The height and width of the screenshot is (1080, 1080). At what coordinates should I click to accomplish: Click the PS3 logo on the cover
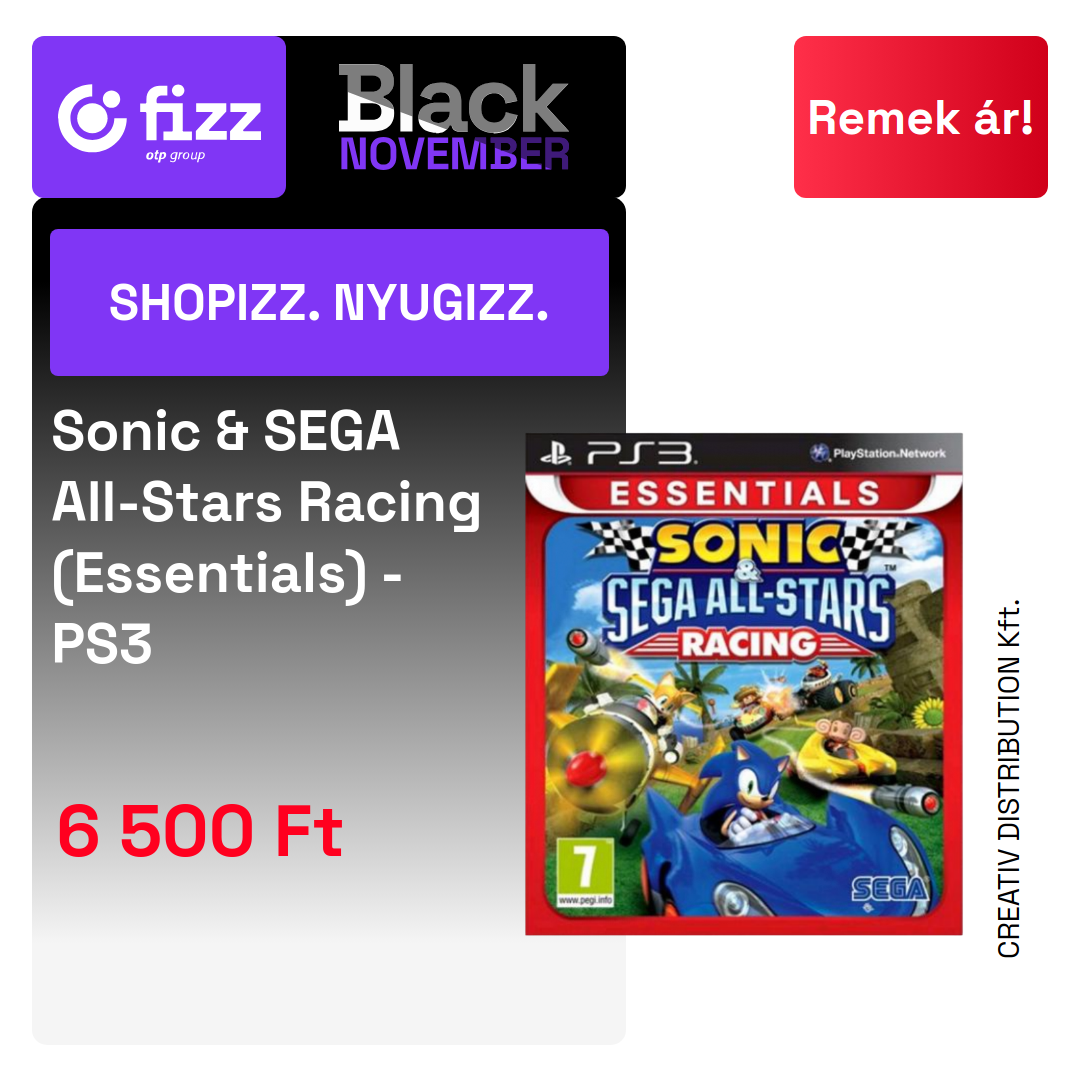(x=618, y=453)
